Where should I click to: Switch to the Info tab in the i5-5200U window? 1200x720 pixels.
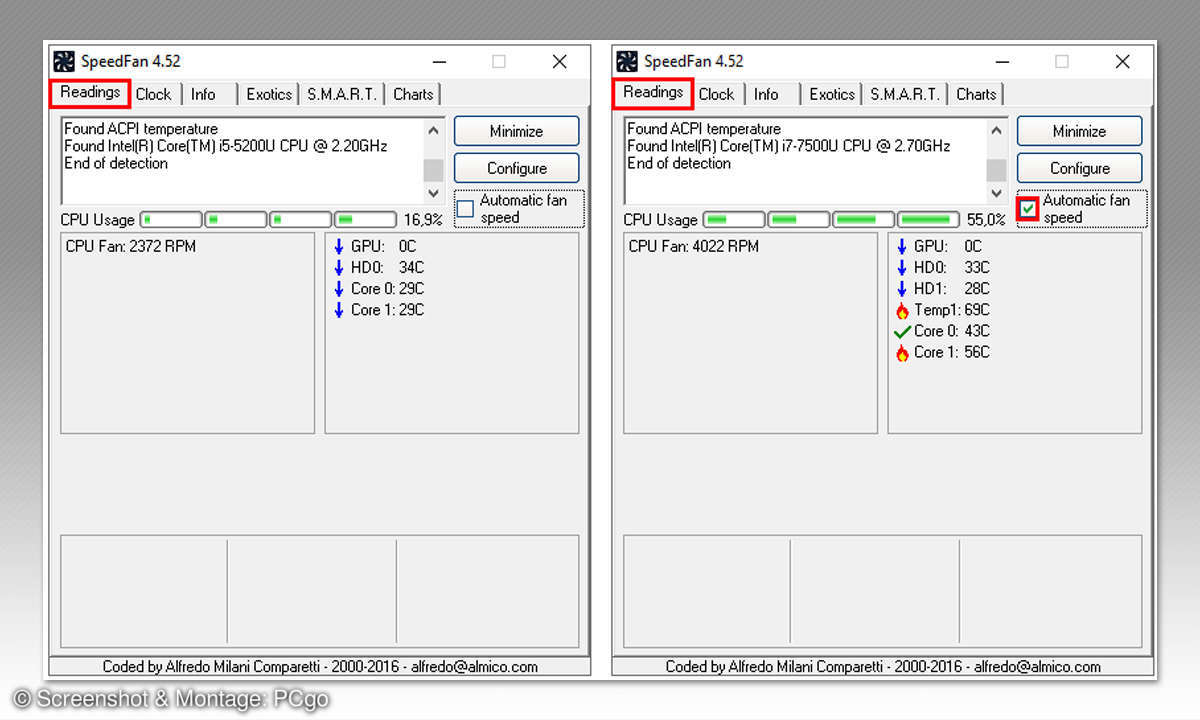pos(203,95)
